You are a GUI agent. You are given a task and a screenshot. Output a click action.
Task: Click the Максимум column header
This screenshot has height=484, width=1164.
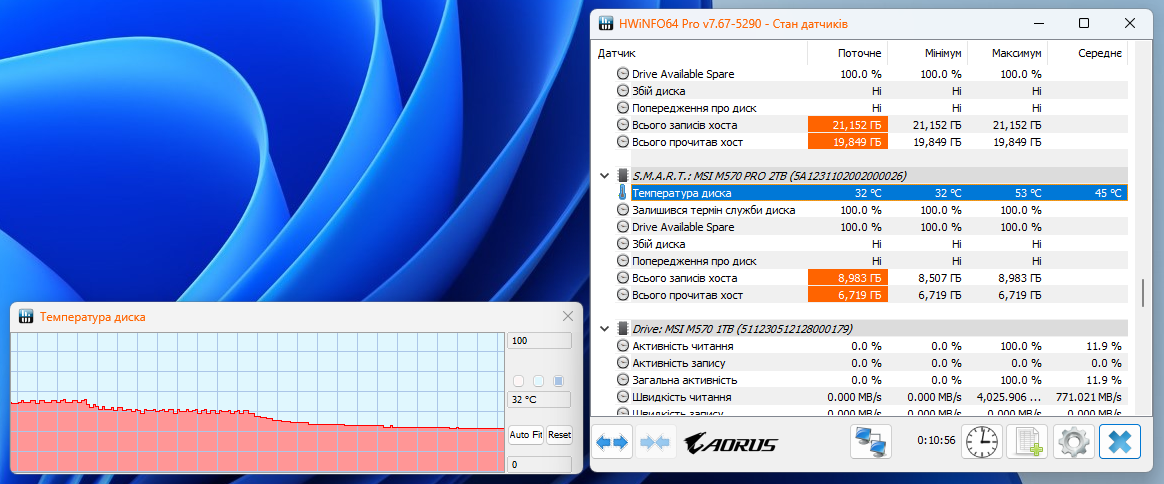pyautogui.click(x=1016, y=53)
